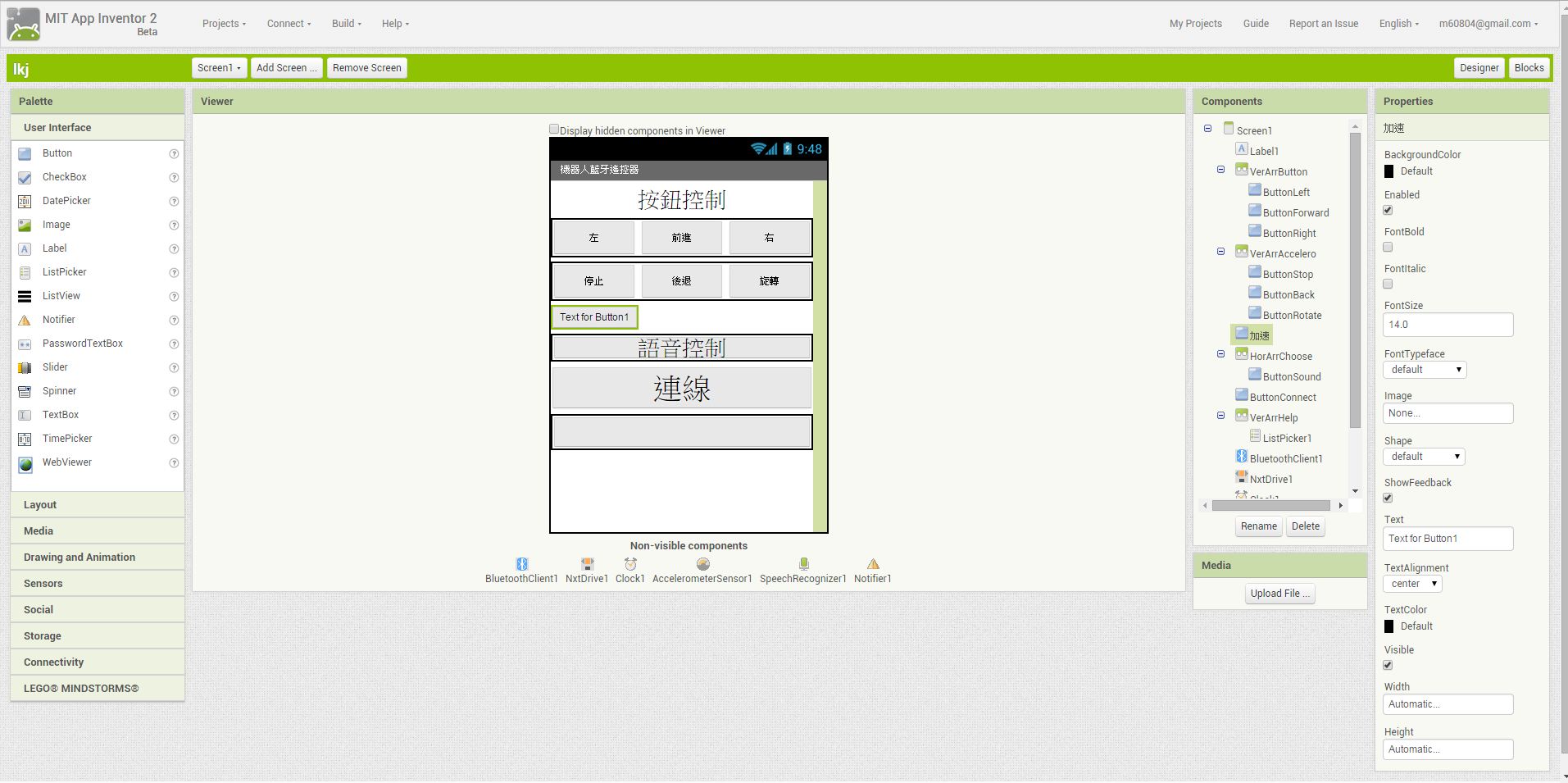Click the Spinner palette icon
Image resolution: width=1568 pixels, height=783 pixels.
(25, 392)
